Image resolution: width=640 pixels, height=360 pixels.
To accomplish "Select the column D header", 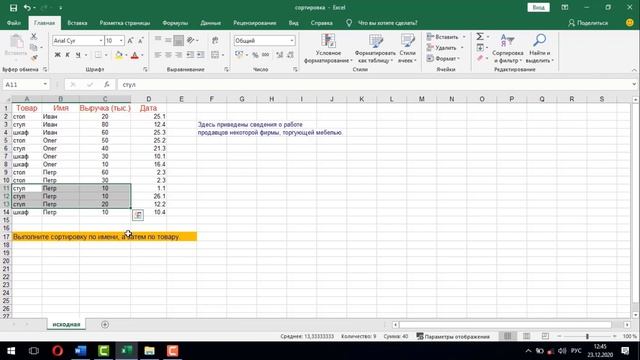I will [149, 99].
